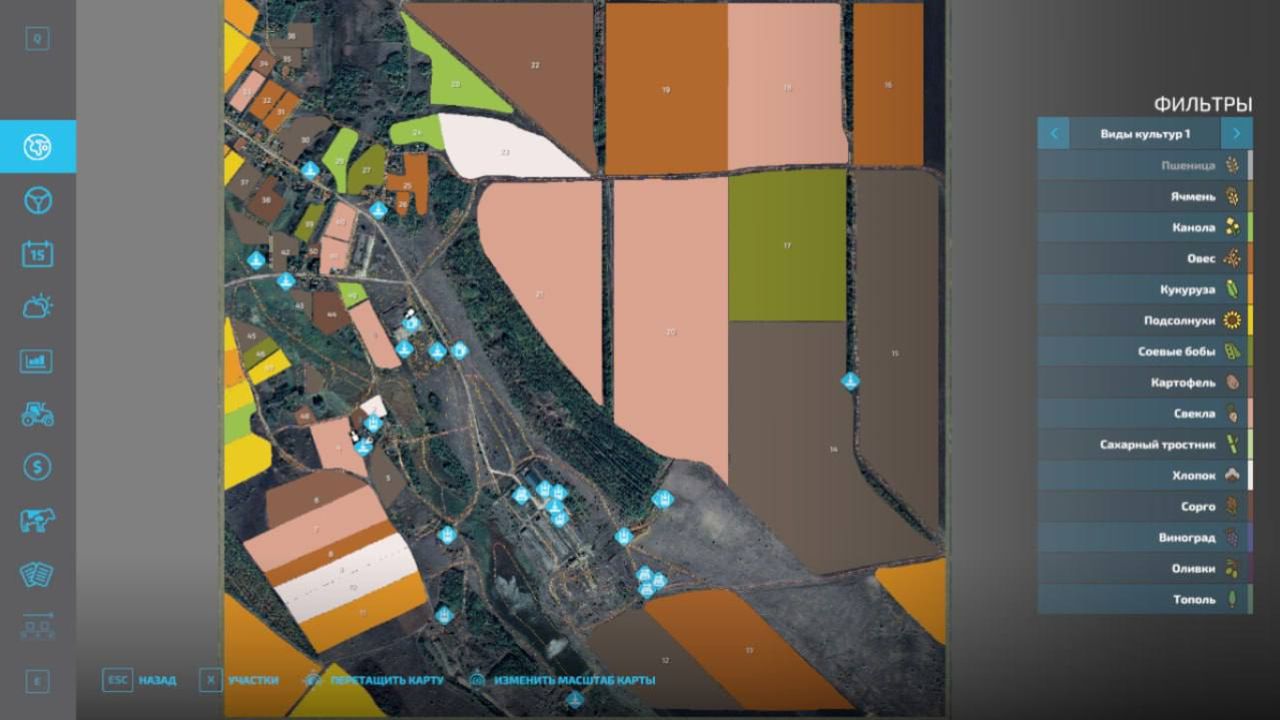Open the production chains sidebar tab
This screenshot has width=1280, height=720.
37,628
